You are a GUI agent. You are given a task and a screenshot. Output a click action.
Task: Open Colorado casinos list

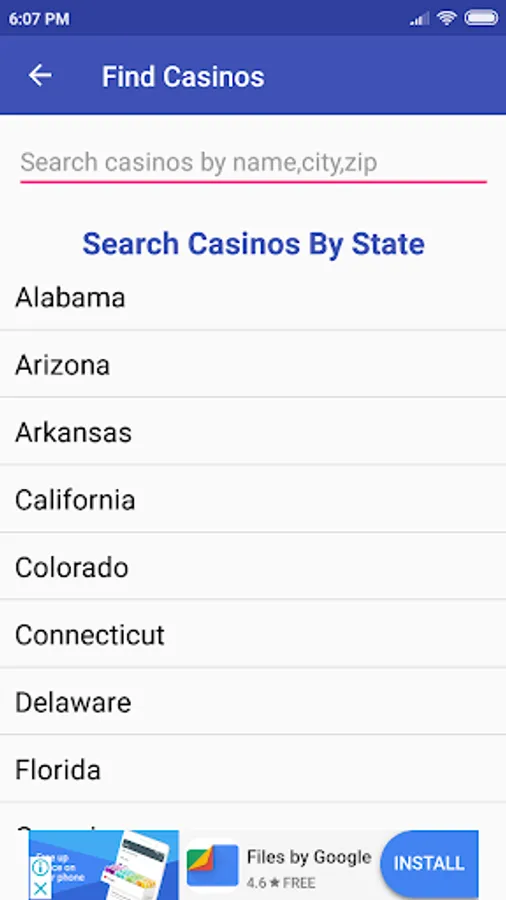click(253, 567)
